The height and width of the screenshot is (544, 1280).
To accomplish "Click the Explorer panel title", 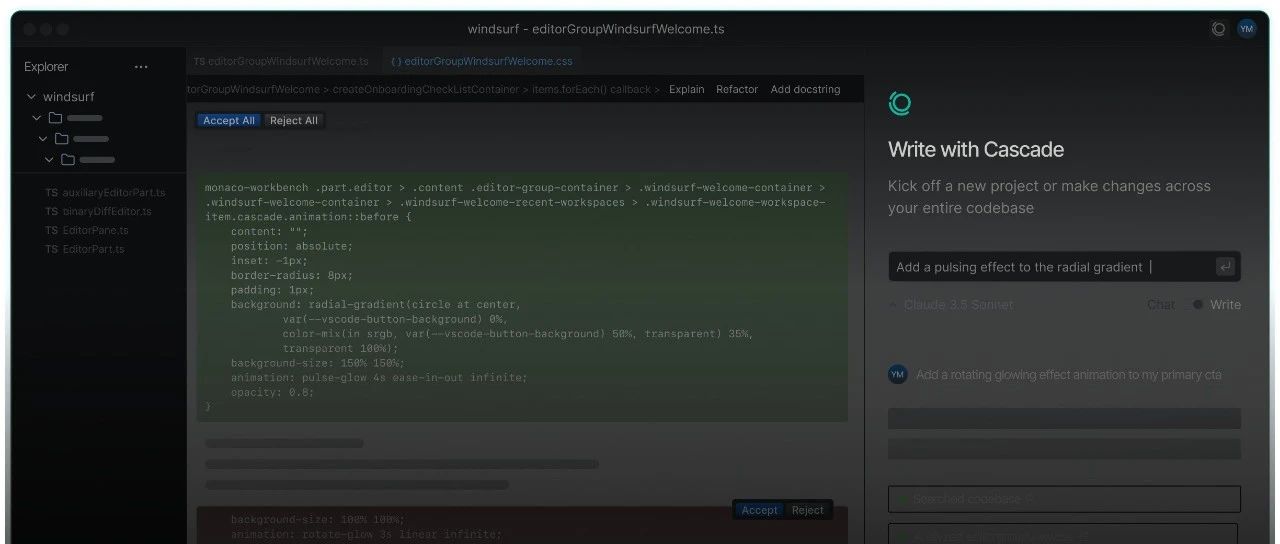I will click(46, 67).
